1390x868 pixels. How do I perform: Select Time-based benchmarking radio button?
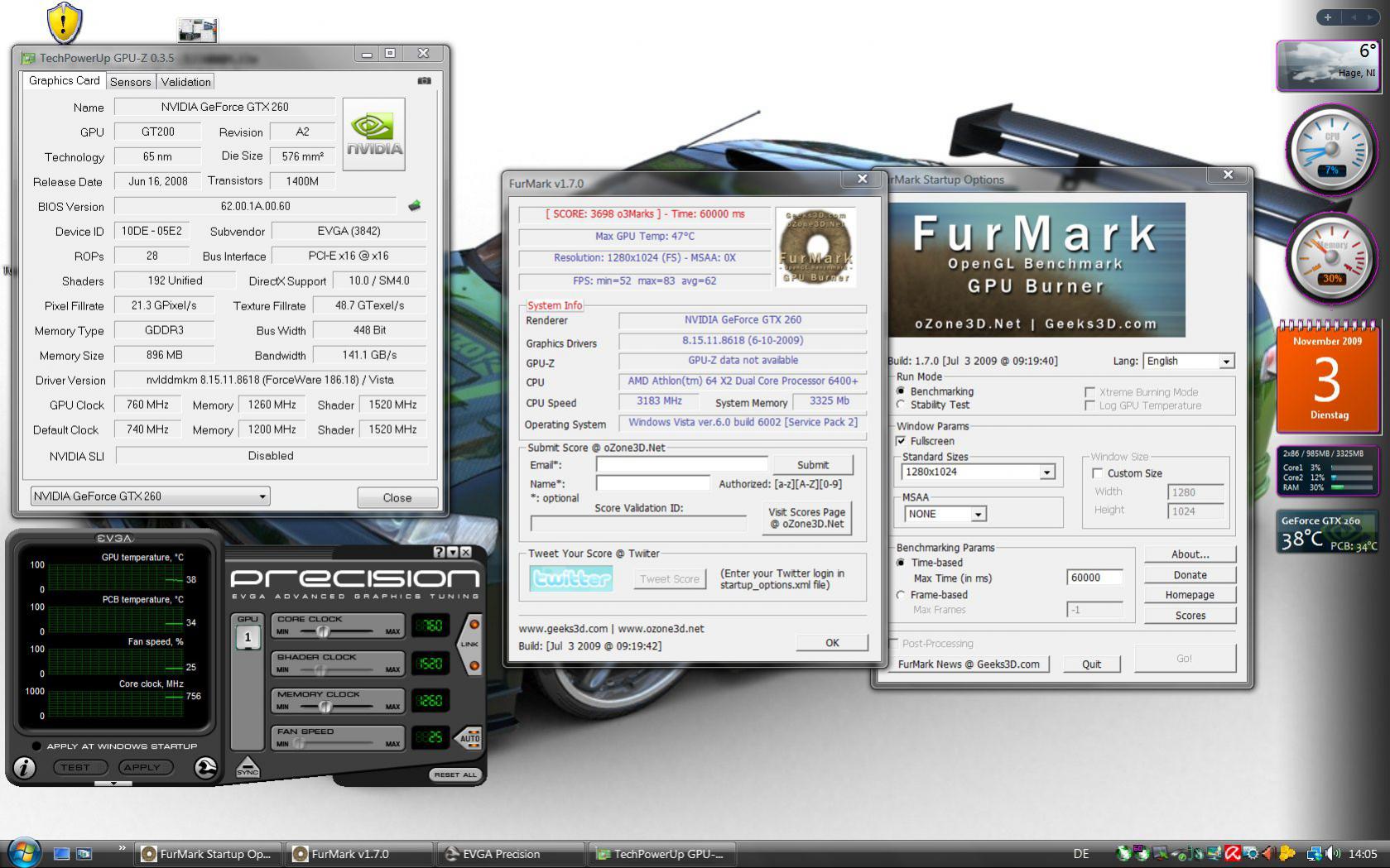click(902, 563)
